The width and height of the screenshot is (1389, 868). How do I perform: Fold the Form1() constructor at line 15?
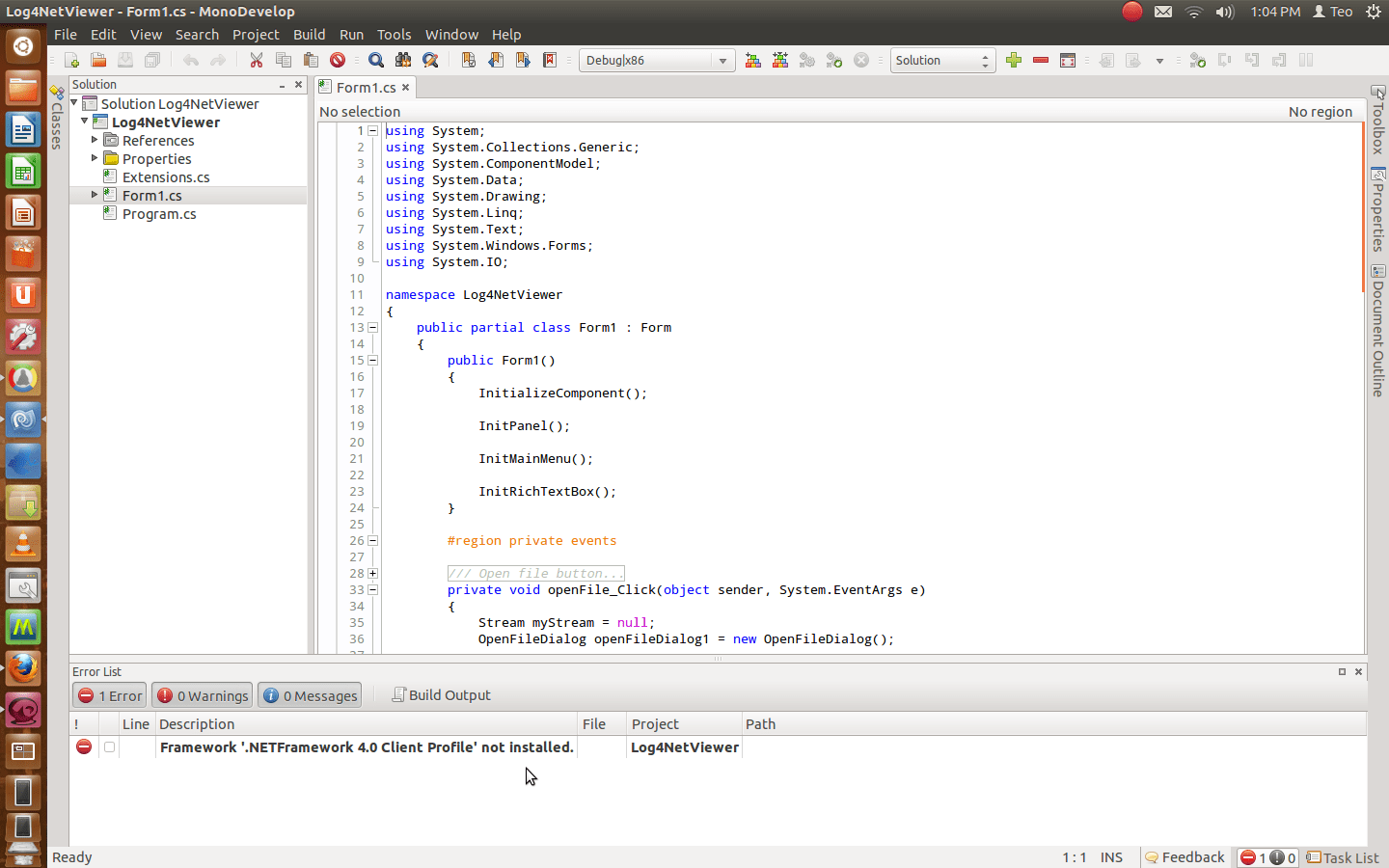click(373, 361)
